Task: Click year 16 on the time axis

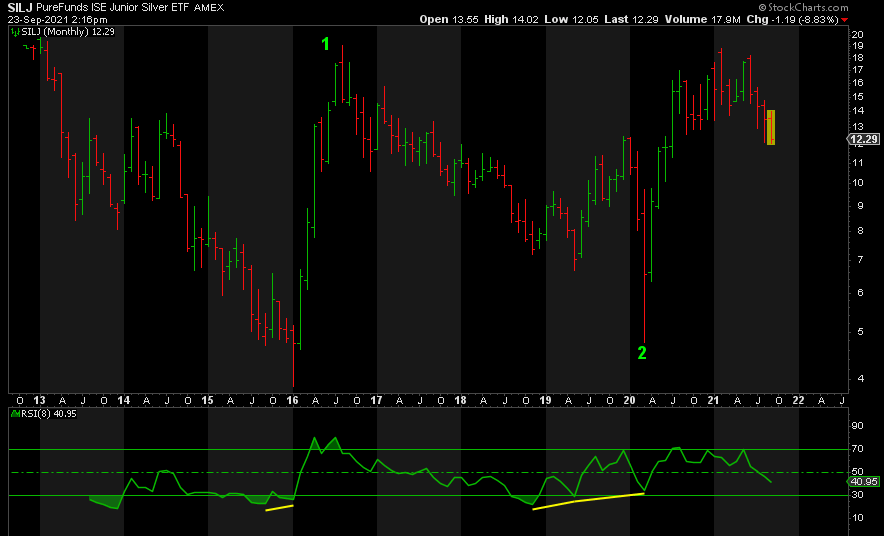Action: pos(292,400)
